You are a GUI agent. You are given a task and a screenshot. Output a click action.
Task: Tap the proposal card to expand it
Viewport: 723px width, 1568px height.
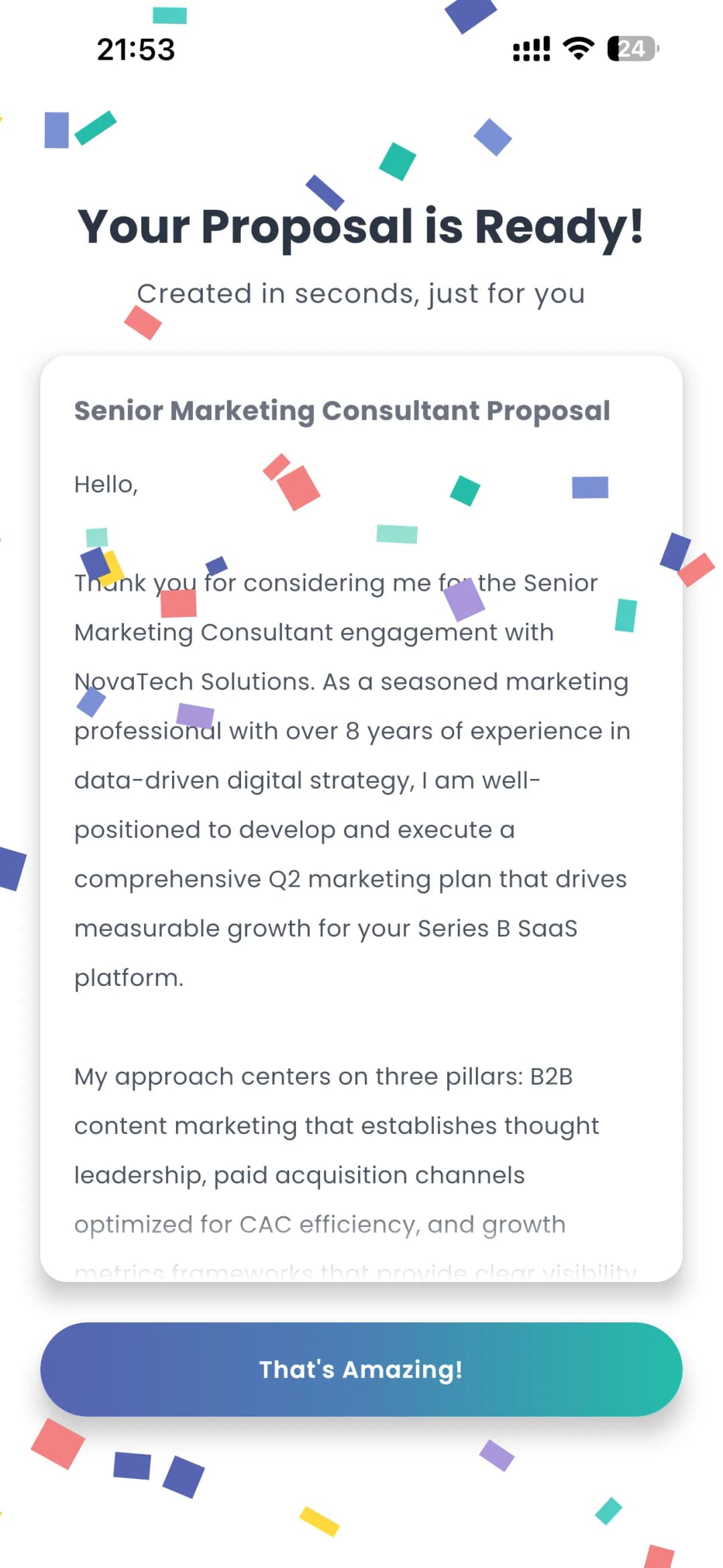pyautogui.click(x=361, y=804)
